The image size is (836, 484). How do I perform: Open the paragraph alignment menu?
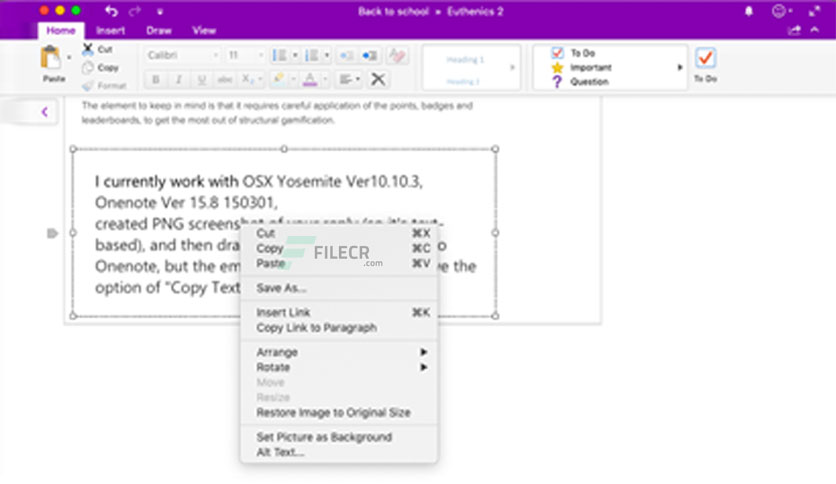[350, 79]
